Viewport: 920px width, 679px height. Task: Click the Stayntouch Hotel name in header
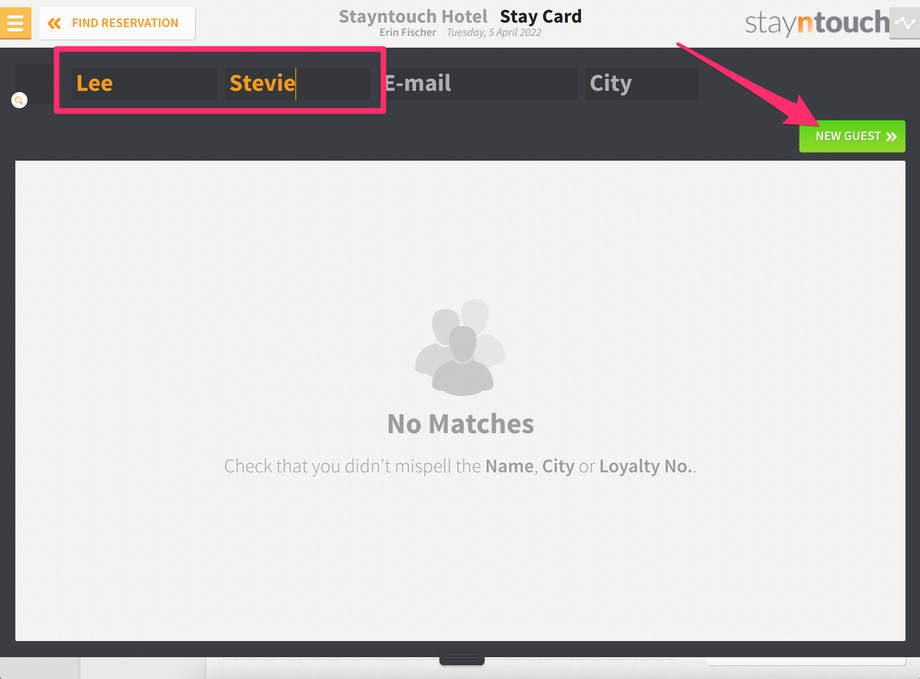(x=413, y=16)
